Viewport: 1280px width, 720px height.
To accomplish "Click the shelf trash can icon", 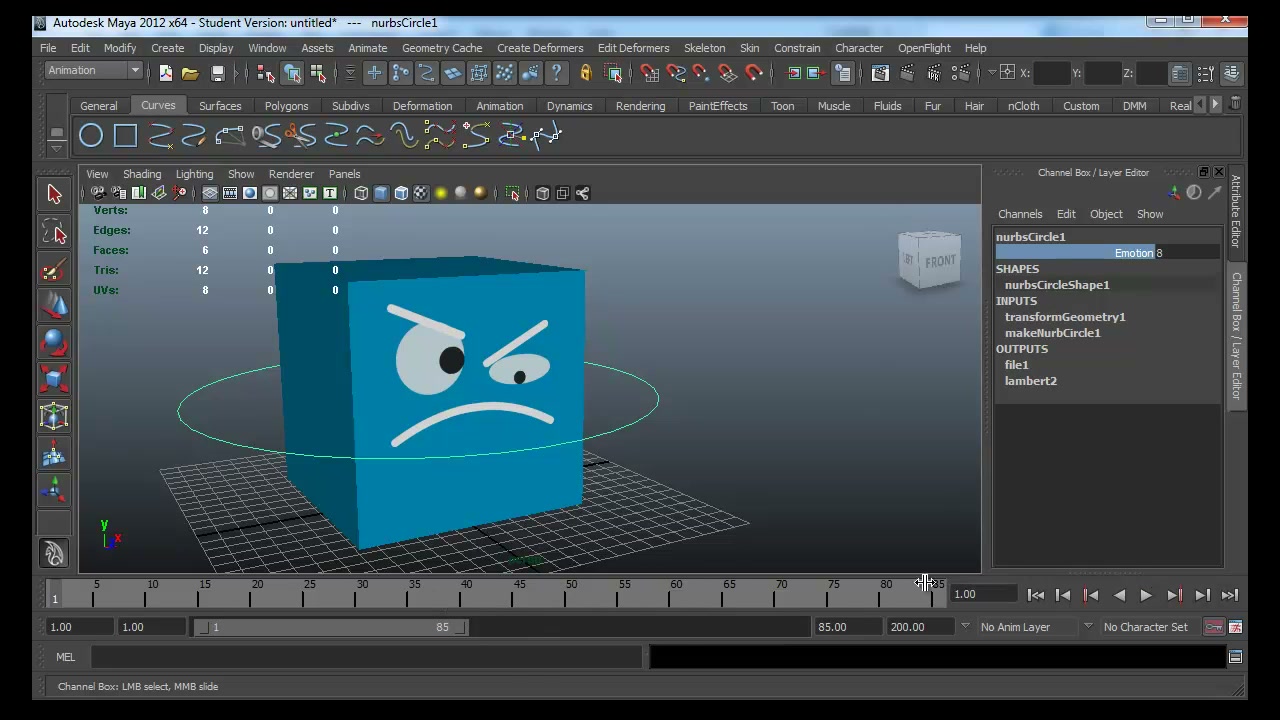I will 1235,104.
